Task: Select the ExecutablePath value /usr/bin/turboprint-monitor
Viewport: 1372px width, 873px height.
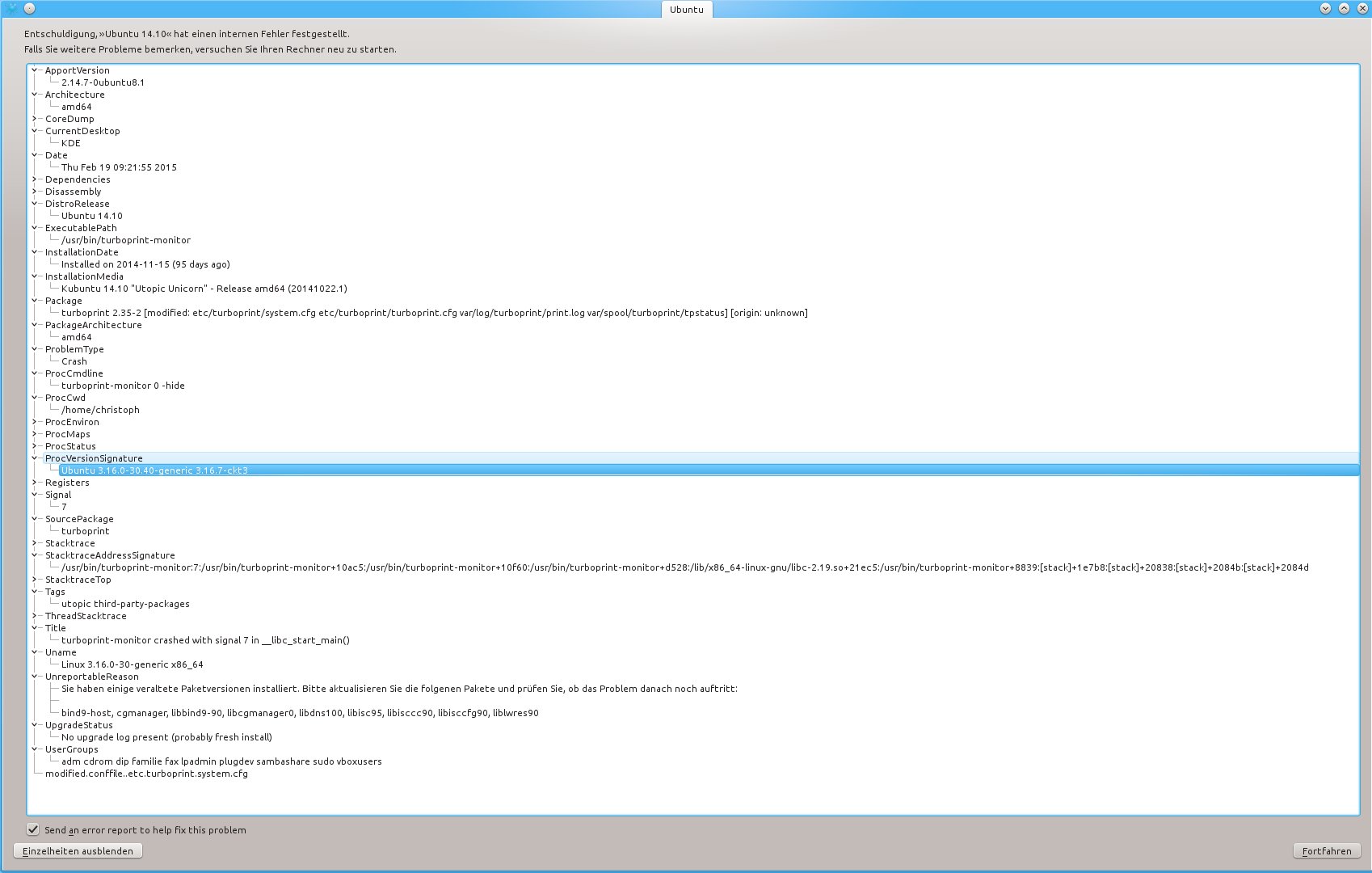Action: (126, 240)
